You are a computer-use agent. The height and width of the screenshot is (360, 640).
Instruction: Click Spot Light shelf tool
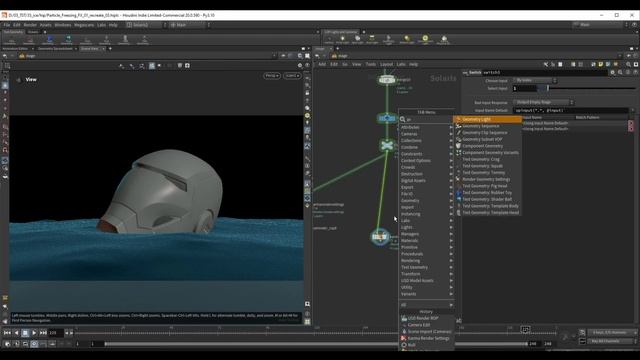pyautogui.click(x=358, y=39)
